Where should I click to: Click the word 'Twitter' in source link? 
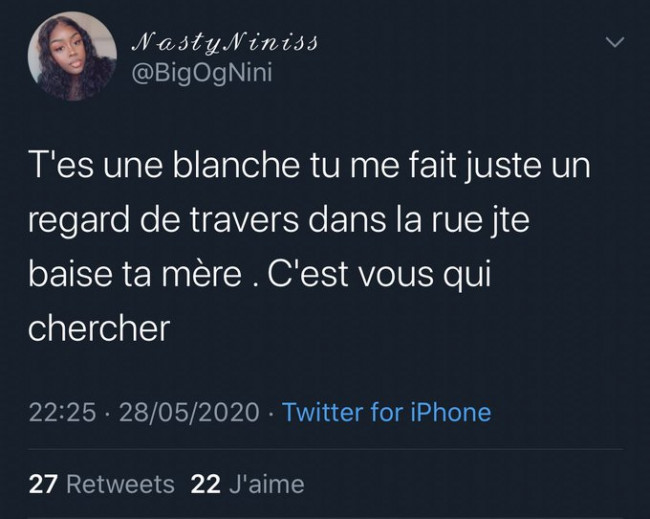pos(323,412)
